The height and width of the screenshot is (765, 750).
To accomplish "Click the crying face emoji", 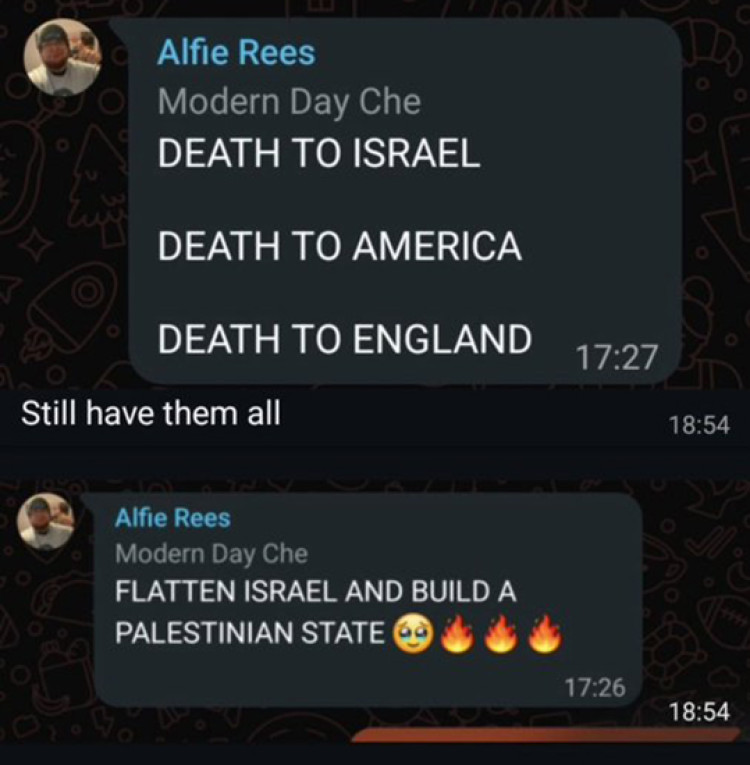I will pyautogui.click(x=414, y=633).
